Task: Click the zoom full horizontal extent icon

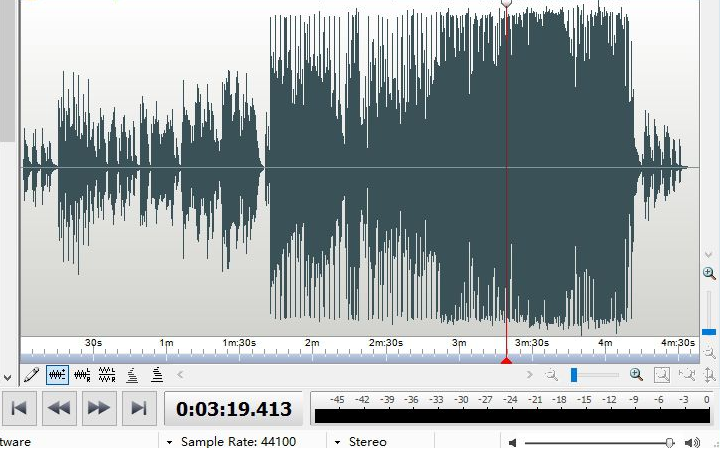Action: (687, 375)
